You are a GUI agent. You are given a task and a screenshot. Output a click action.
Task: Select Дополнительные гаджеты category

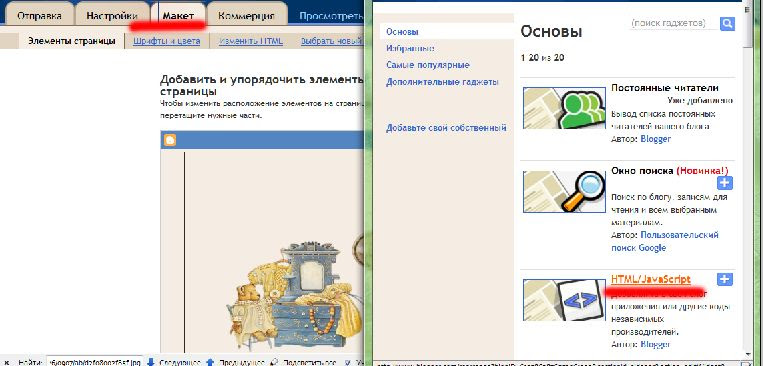click(x=442, y=82)
